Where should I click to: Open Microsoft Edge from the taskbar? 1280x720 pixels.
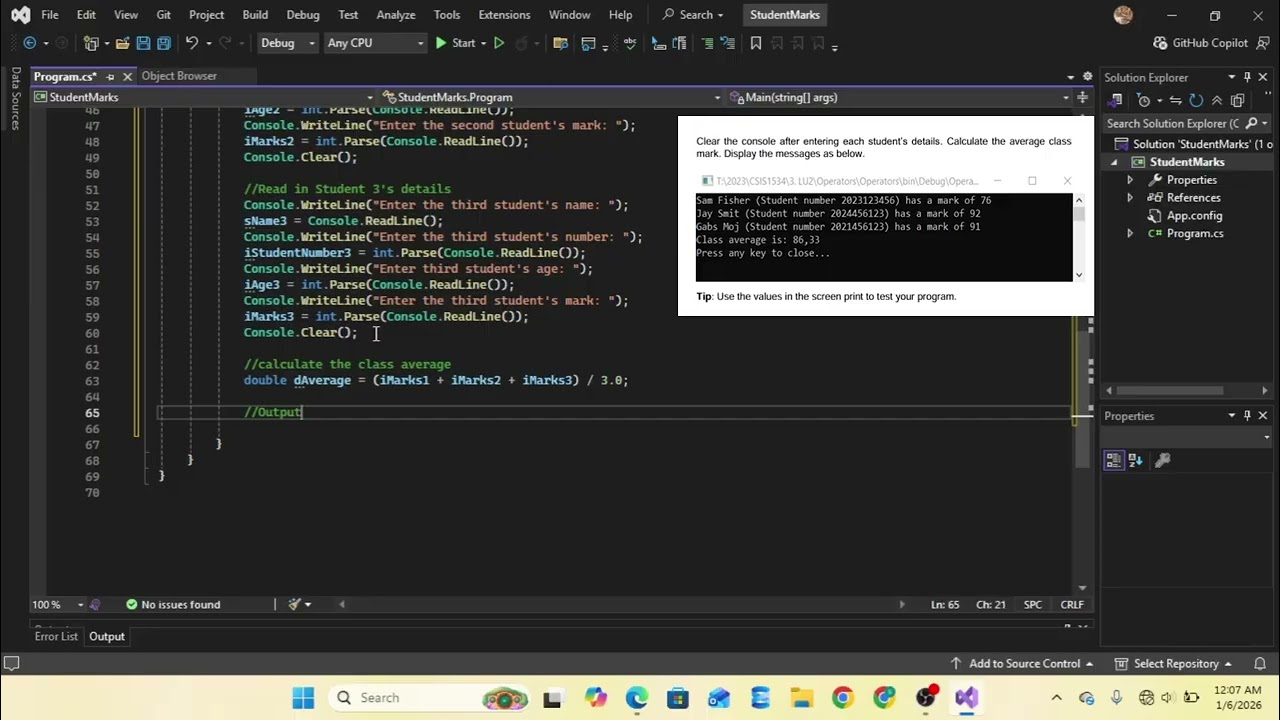point(637,698)
